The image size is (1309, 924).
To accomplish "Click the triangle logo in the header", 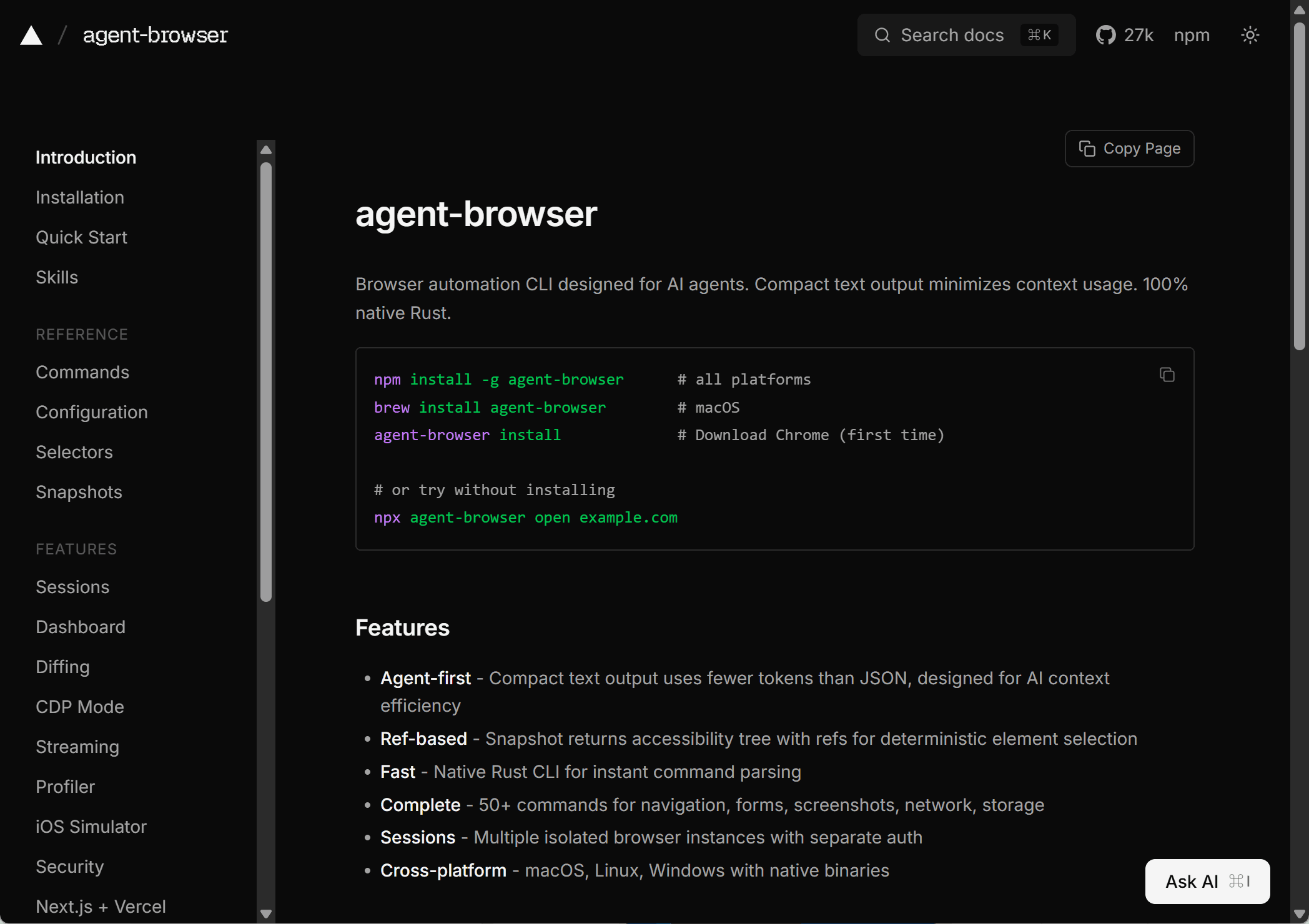I will pyautogui.click(x=30, y=35).
